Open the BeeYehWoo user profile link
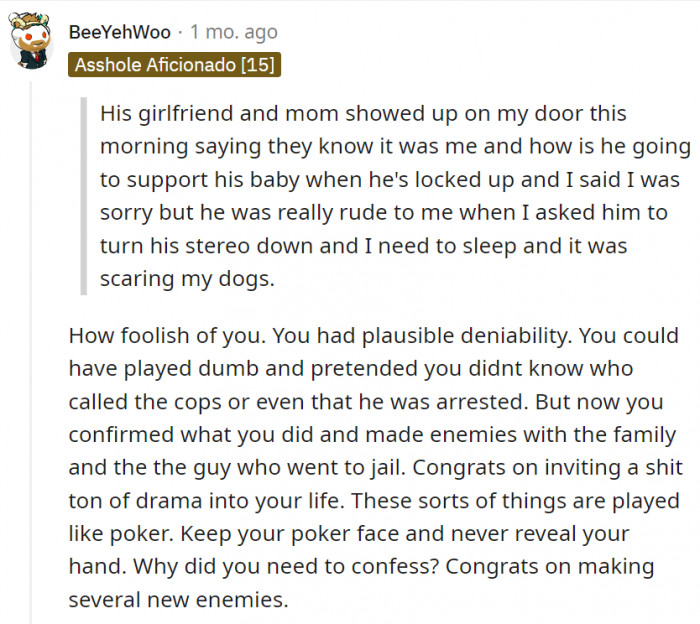Viewport: 700px width, 624px height. coord(119,32)
